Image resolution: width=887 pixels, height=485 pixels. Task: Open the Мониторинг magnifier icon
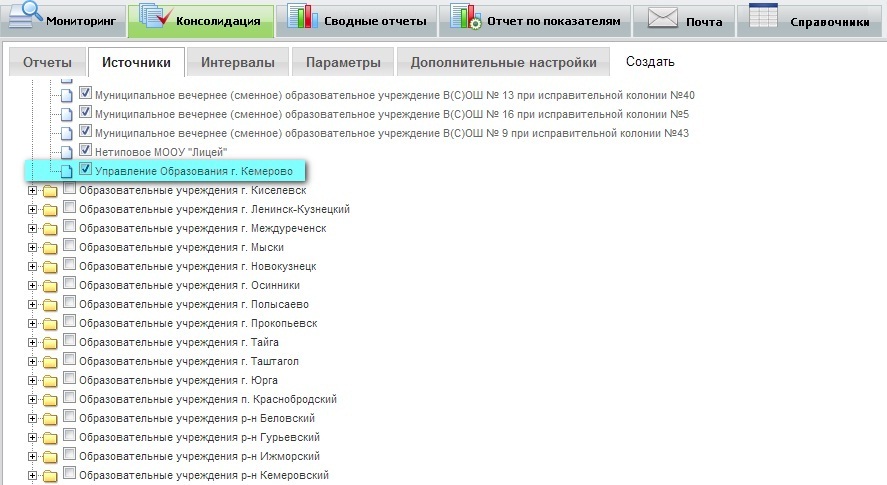coord(25,15)
